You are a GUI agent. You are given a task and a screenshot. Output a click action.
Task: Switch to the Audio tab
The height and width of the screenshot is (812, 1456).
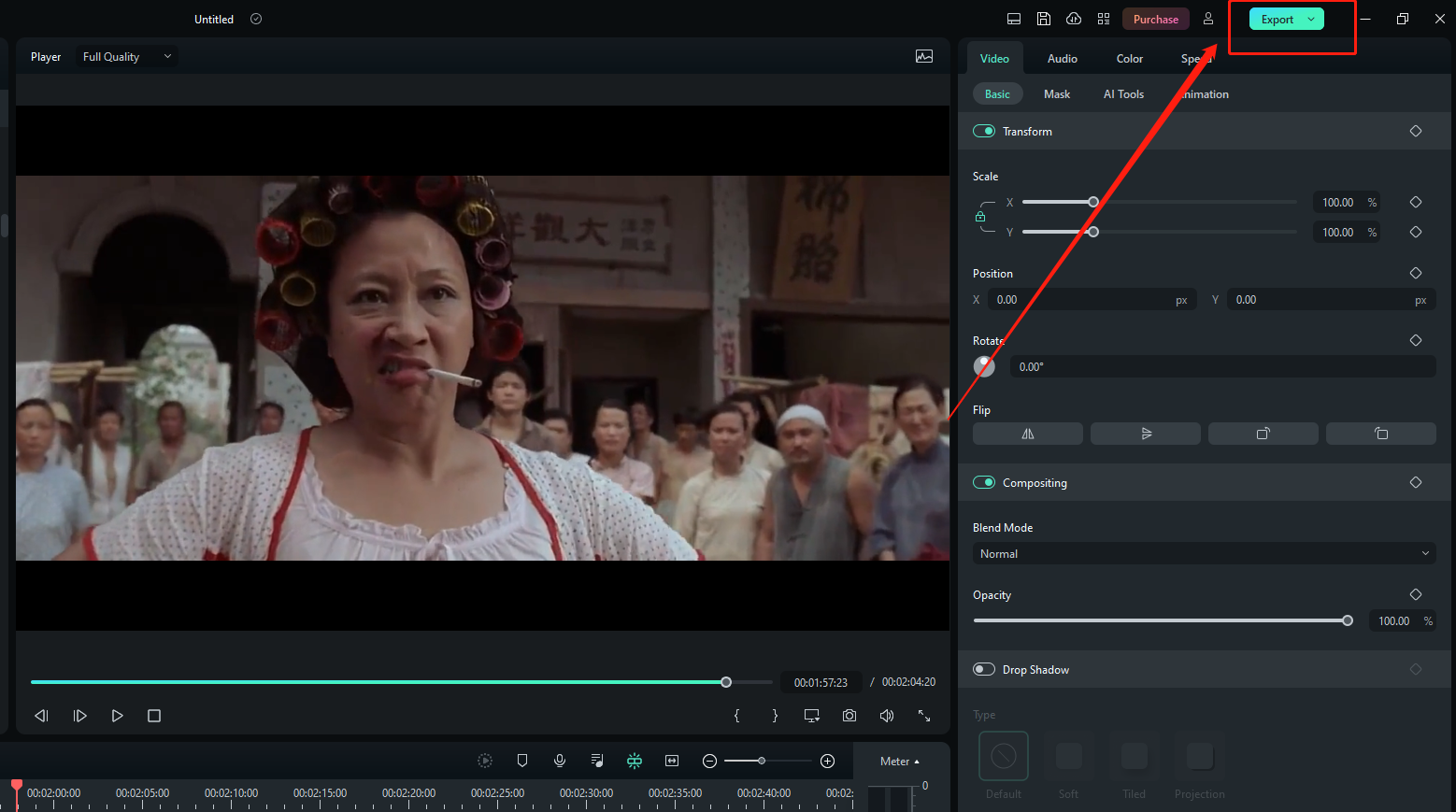tap(1062, 59)
